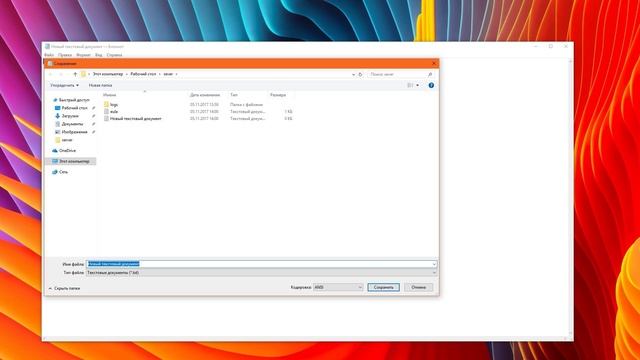The height and width of the screenshot is (360, 640).
Task: Open the Кодировка ANSI dropdown
Action: [338, 287]
